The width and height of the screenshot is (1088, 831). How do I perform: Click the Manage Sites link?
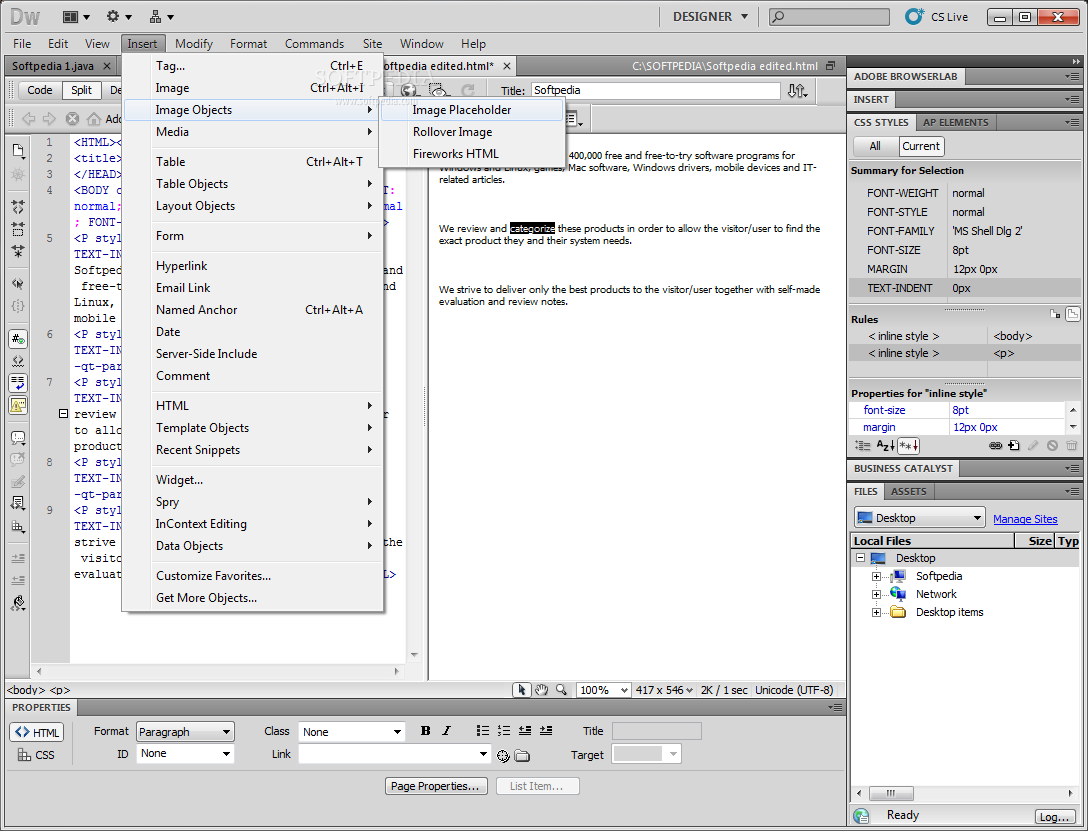(1025, 519)
